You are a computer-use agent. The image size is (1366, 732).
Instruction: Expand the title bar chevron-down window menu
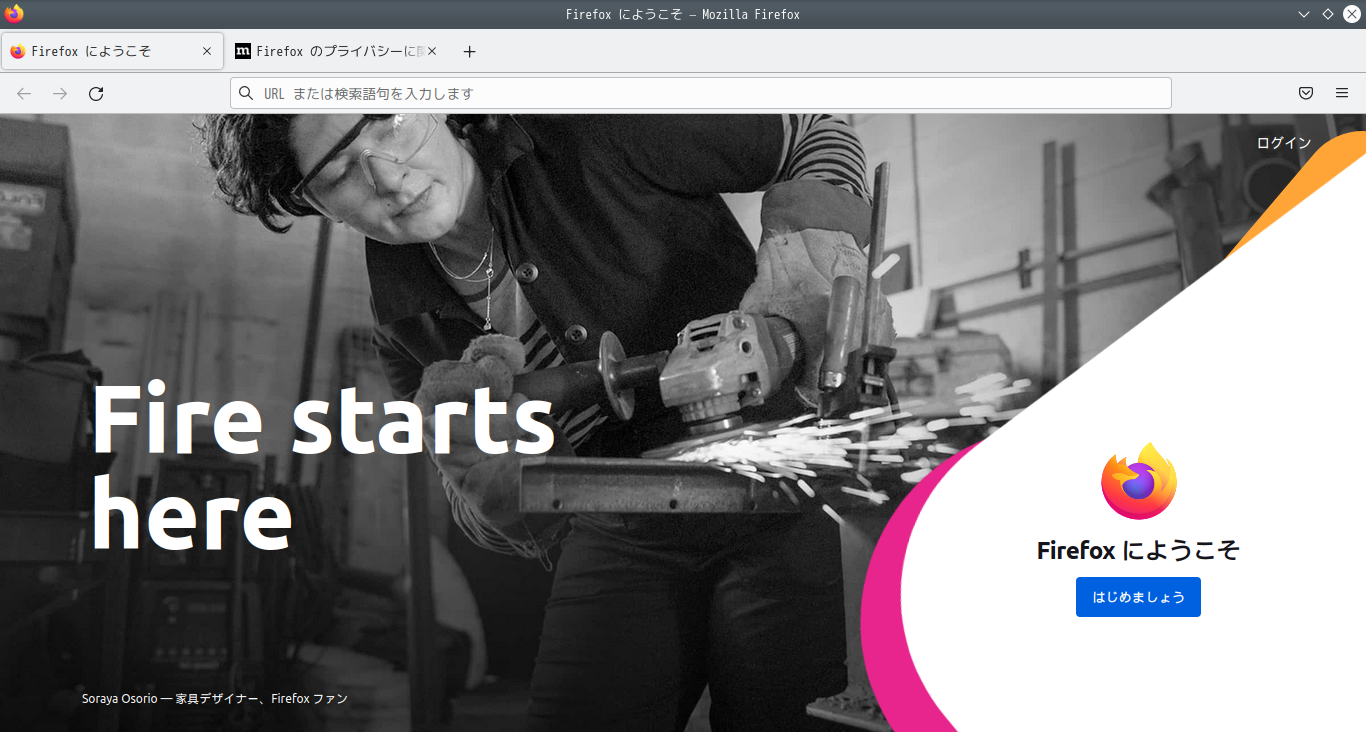[x=1304, y=14]
